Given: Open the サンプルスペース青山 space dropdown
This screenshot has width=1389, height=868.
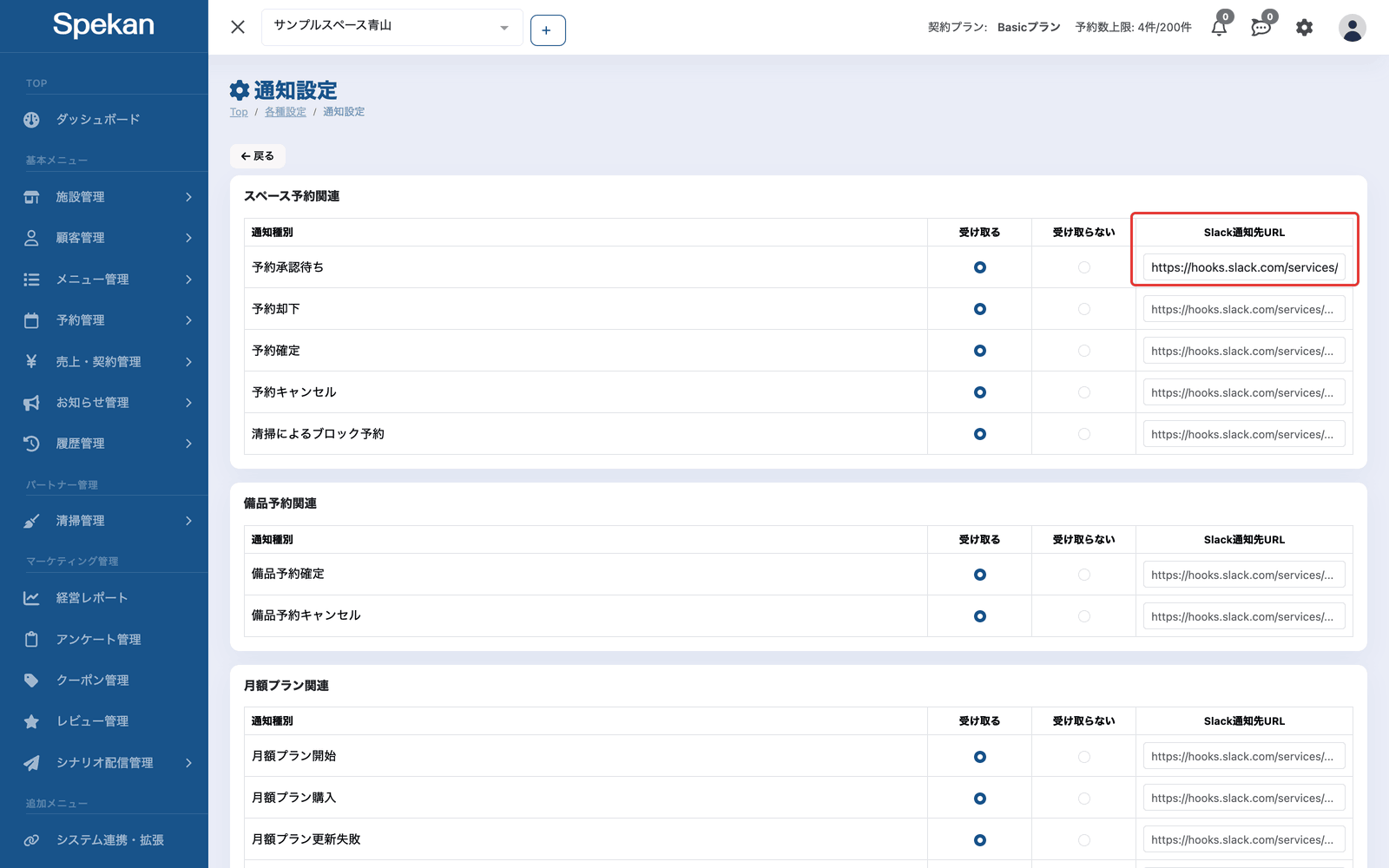Looking at the screenshot, I should (x=392, y=27).
